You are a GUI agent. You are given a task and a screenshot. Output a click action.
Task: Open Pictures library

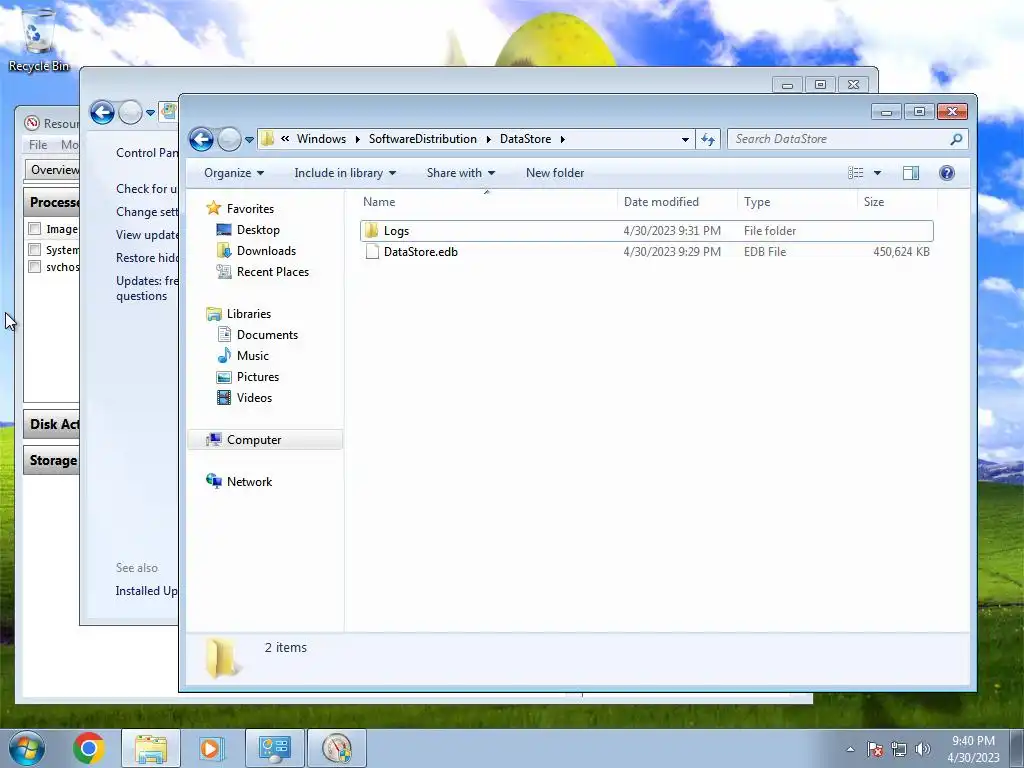click(257, 377)
